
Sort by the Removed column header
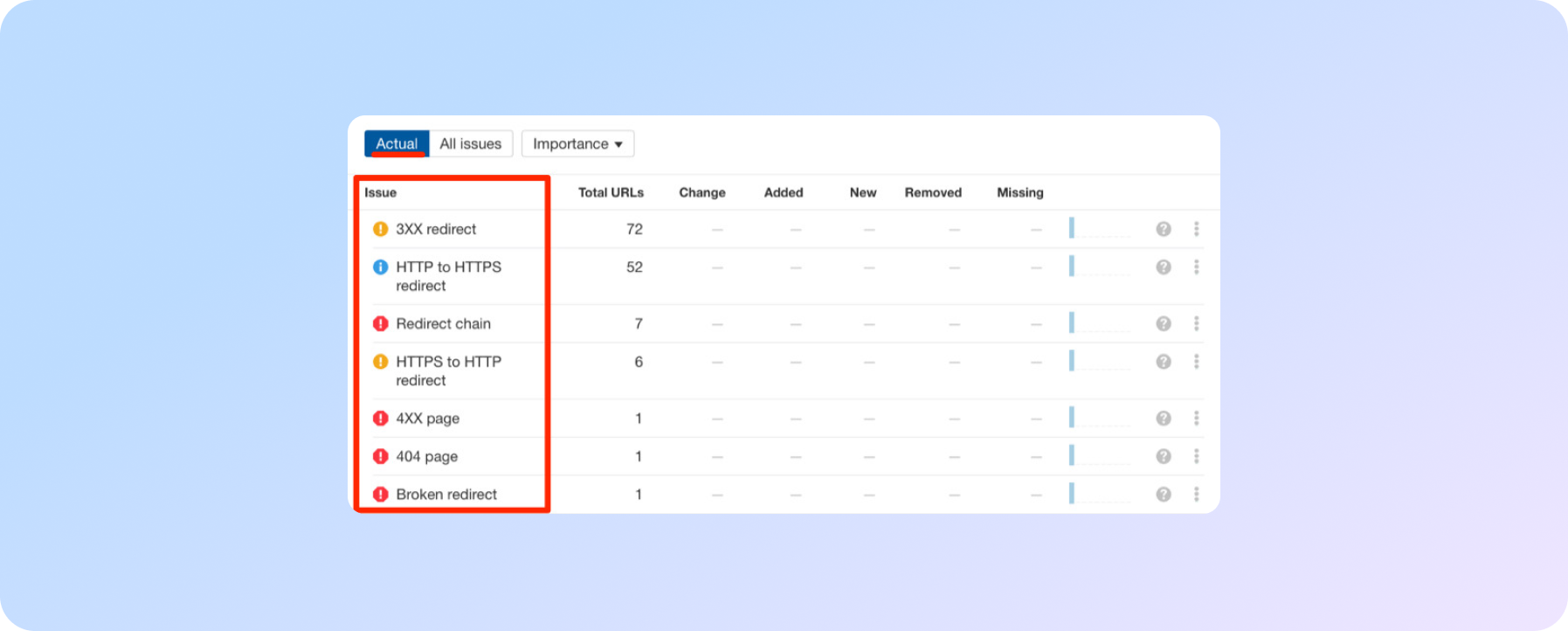(x=933, y=192)
